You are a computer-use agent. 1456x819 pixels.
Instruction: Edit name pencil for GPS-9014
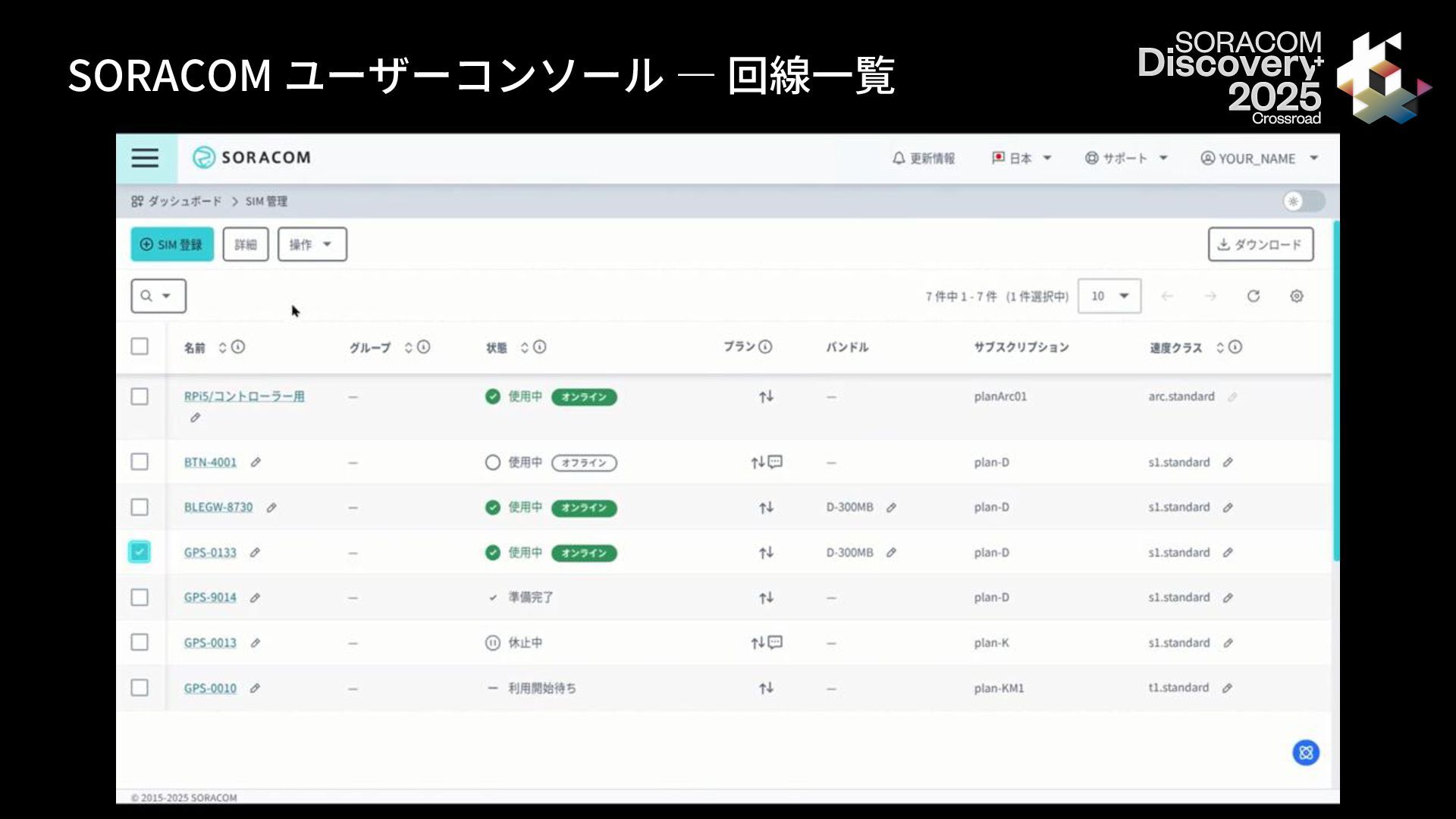click(255, 598)
